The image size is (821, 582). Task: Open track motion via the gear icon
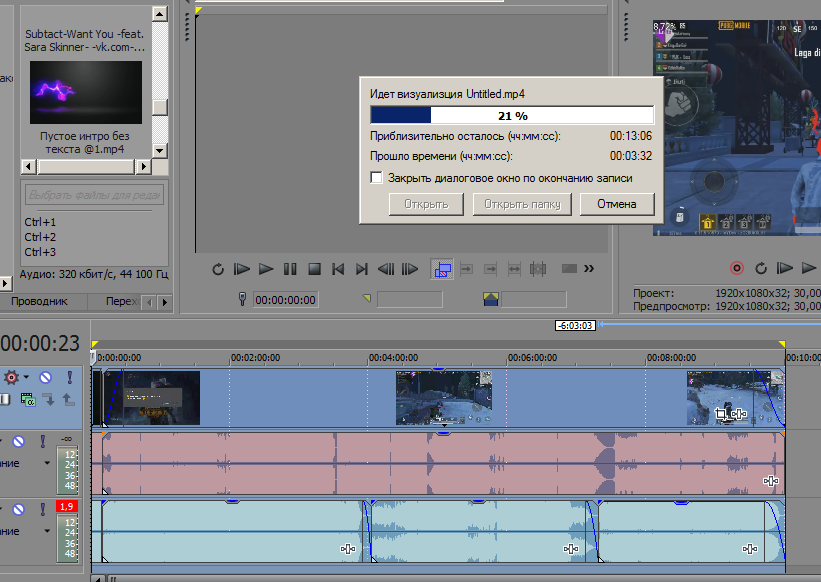point(11,376)
